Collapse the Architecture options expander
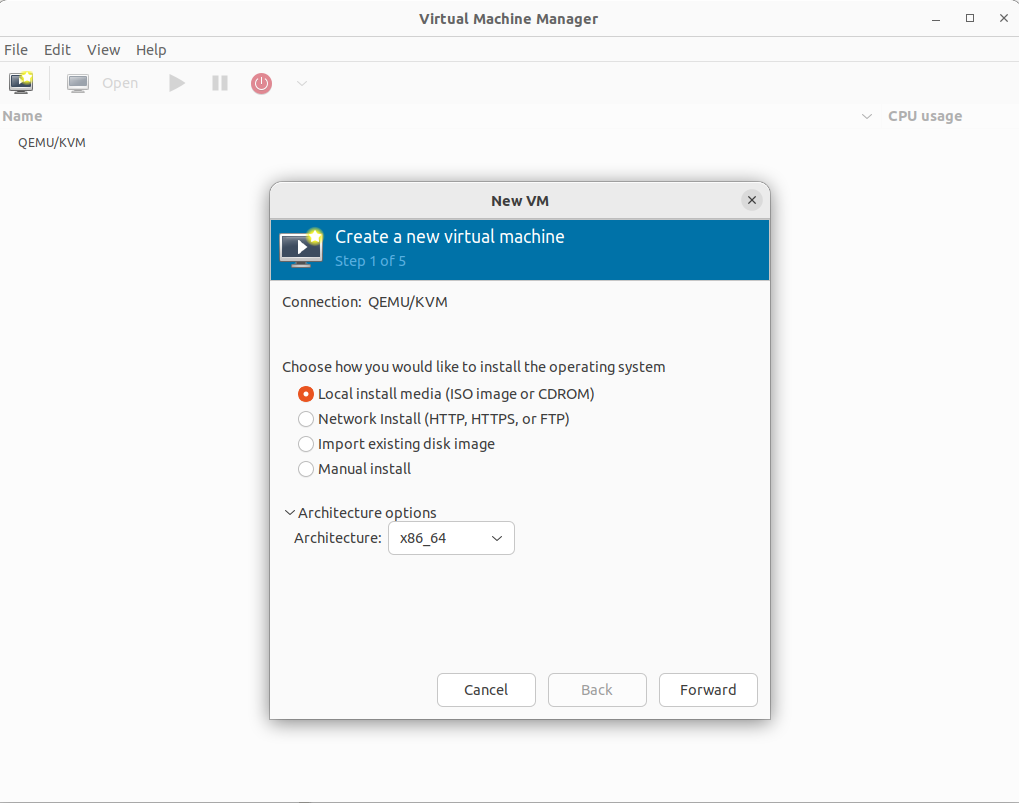 tap(290, 513)
